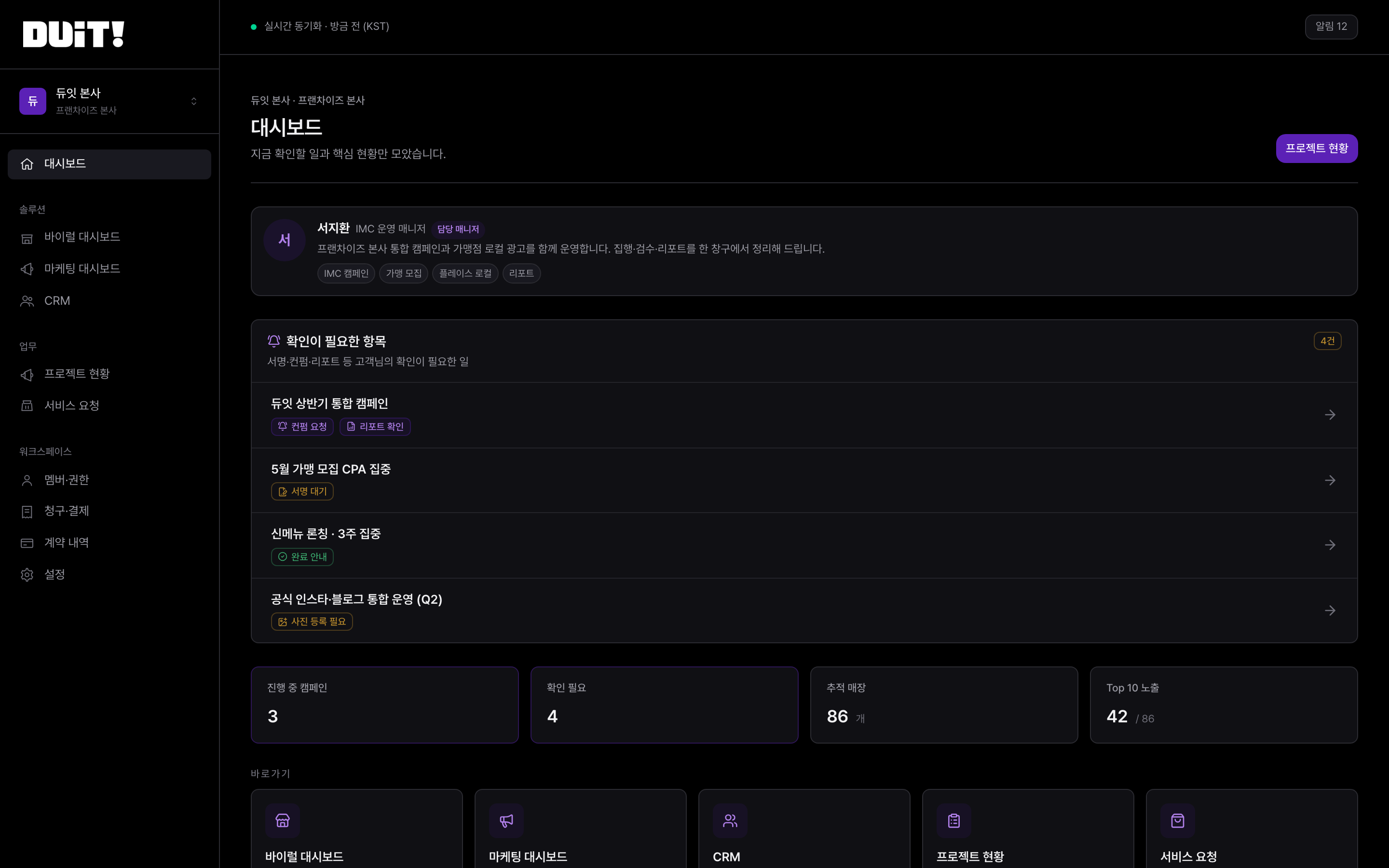
Task: Click megaphone icon beside sidebar 프로젝트 현황
Action: (x=27, y=374)
